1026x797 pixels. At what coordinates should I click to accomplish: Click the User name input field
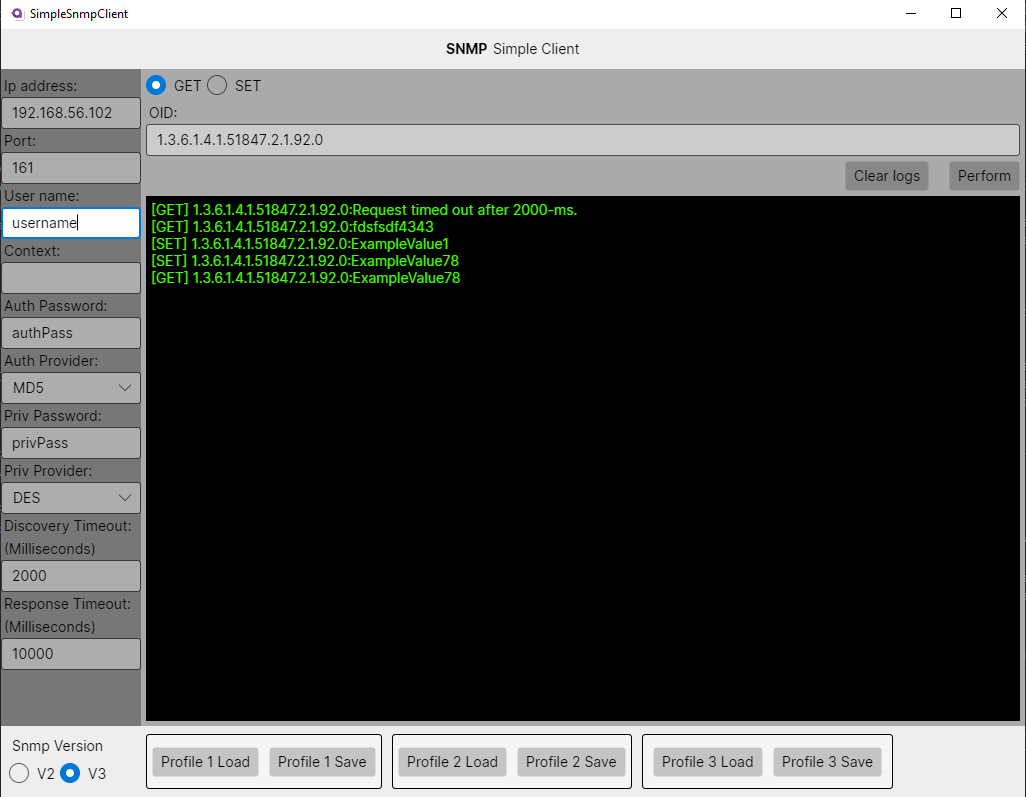click(71, 223)
